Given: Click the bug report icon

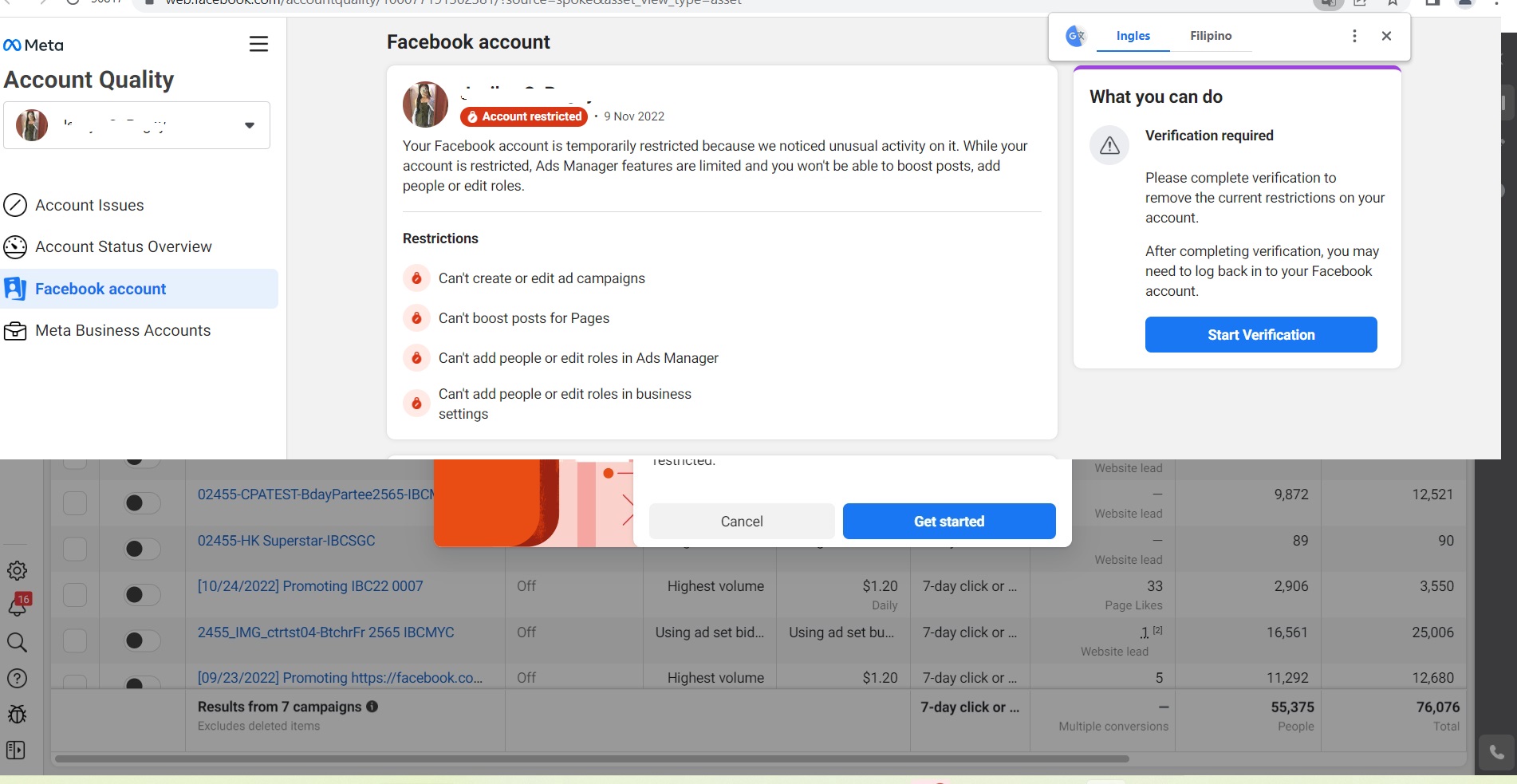Looking at the screenshot, I should click(x=17, y=714).
